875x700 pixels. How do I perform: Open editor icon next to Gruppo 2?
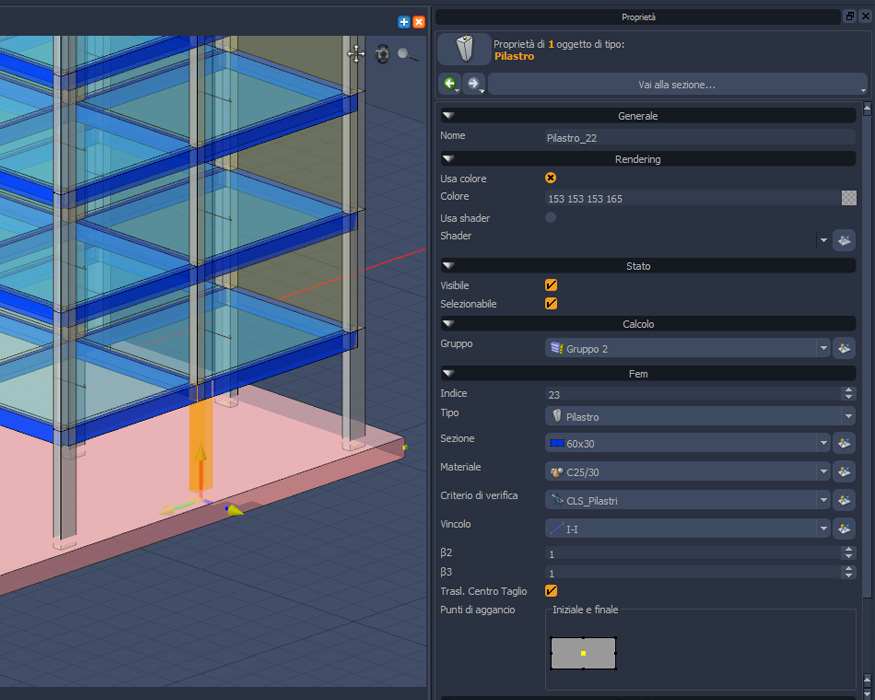click(x=844, y=348)
